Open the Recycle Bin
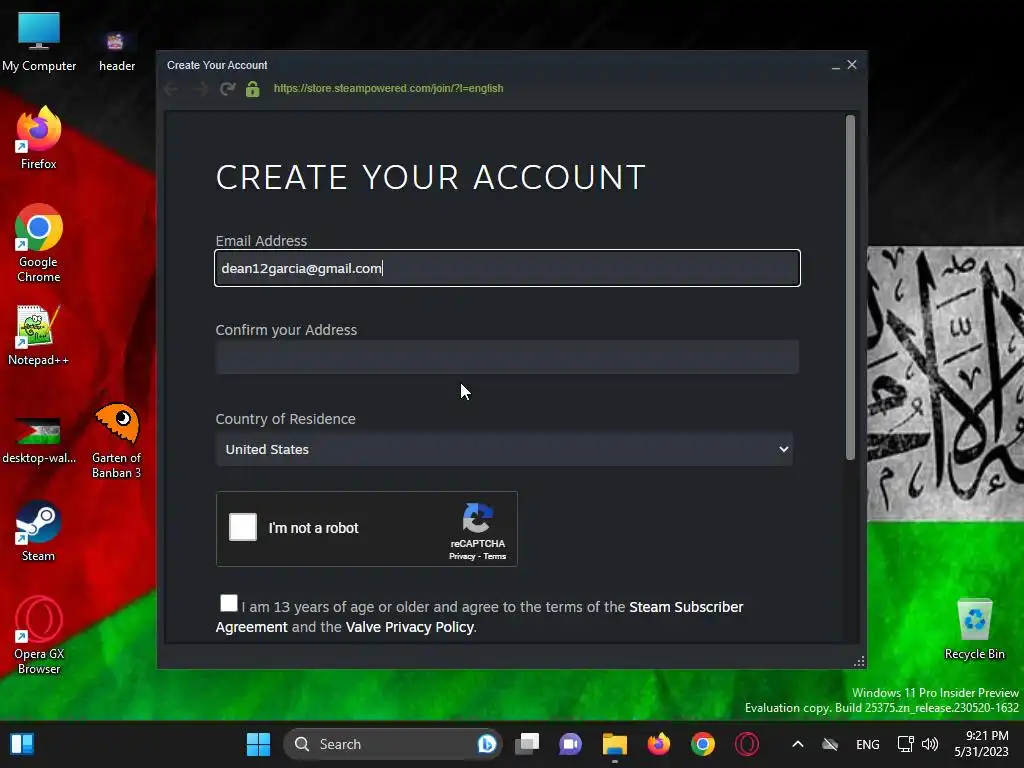 974,628
